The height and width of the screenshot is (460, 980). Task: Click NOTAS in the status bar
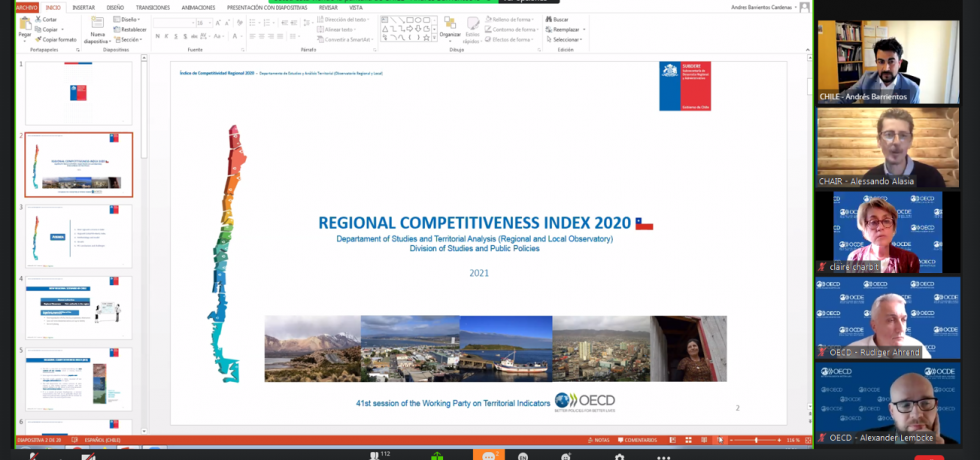tap(599, 440)
